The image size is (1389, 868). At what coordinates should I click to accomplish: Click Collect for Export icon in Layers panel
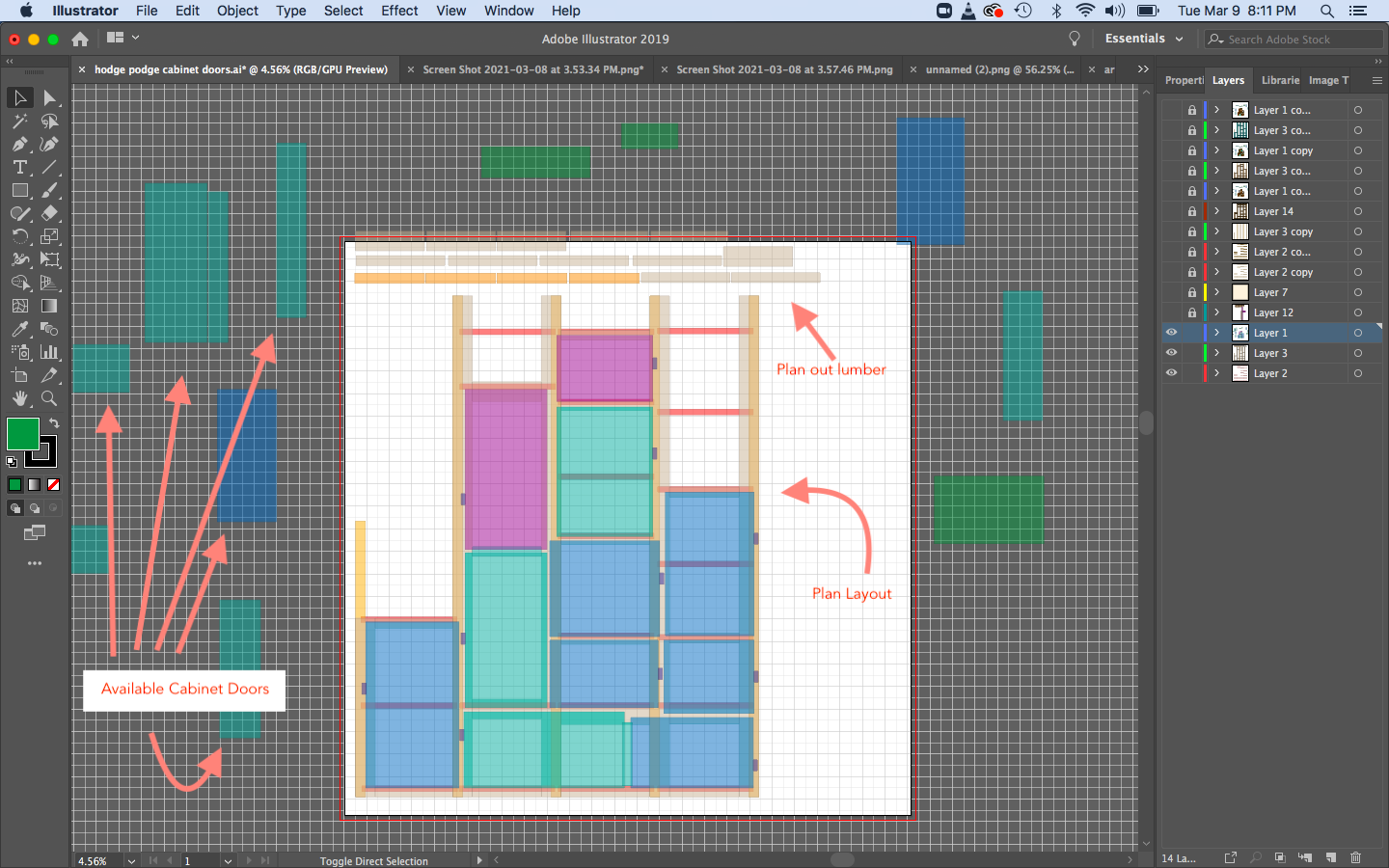(1231, 857)
